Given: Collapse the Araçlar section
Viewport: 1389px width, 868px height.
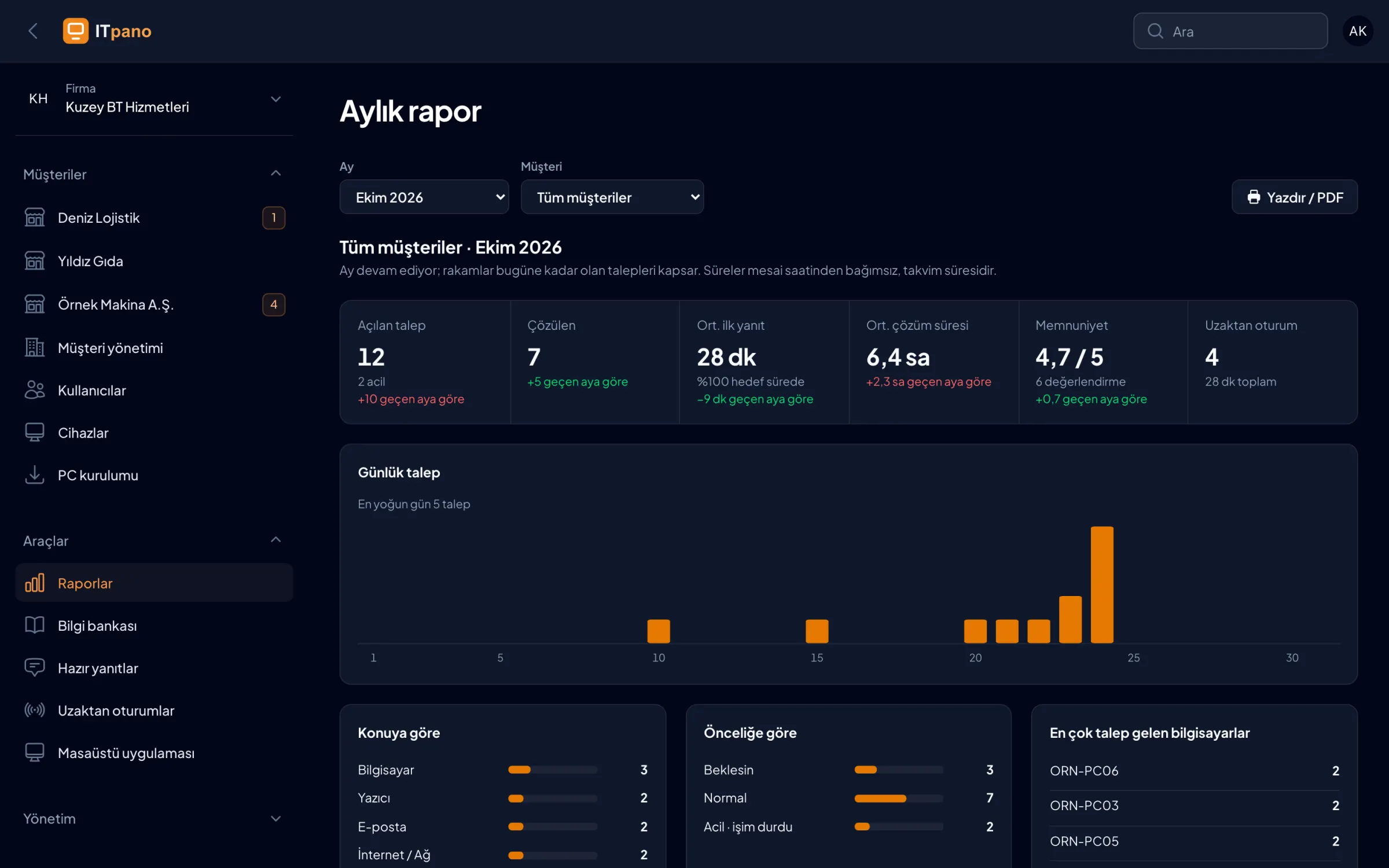Looking at the screenshot, I should point(153,540).
